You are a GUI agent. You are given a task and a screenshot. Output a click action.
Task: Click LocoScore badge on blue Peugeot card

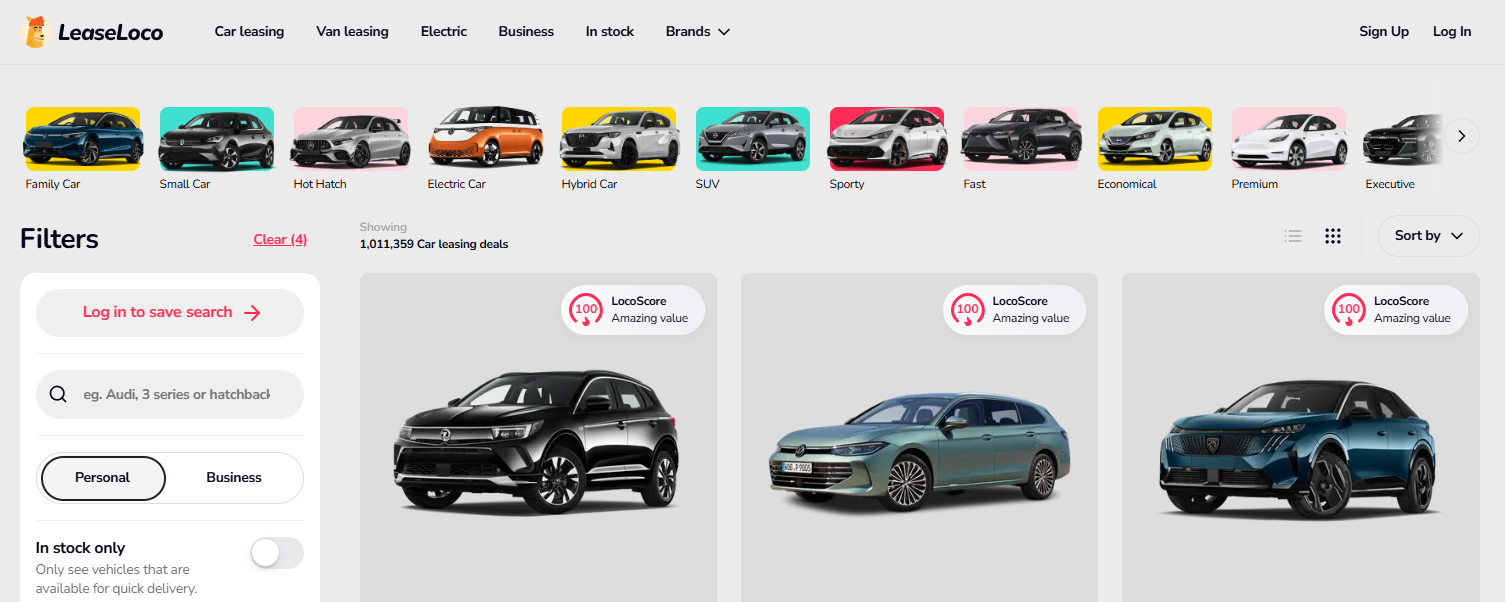1396,310
